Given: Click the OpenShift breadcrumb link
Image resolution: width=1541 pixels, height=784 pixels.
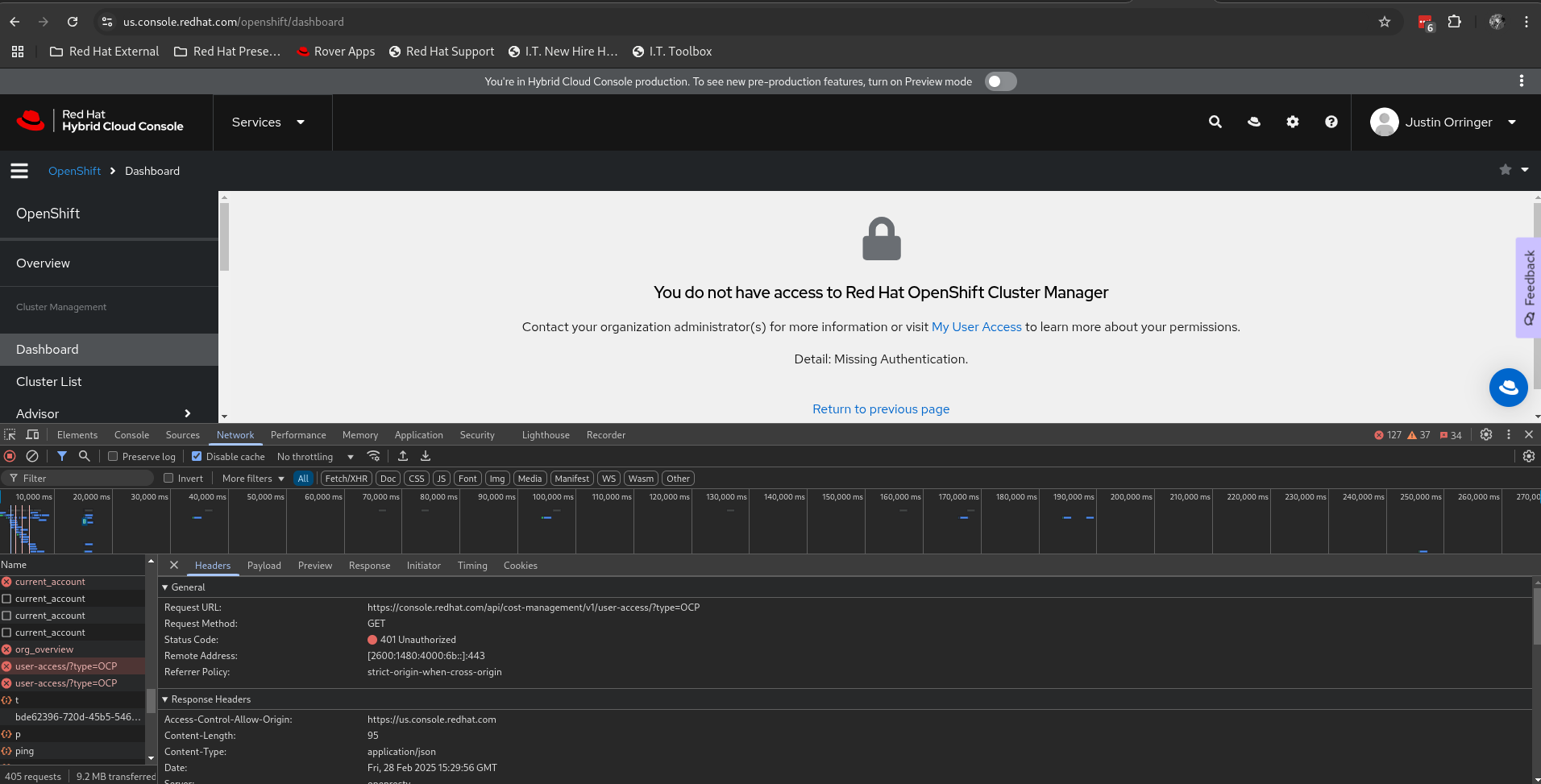Looking at the screenshot, I should pos(75,171).
